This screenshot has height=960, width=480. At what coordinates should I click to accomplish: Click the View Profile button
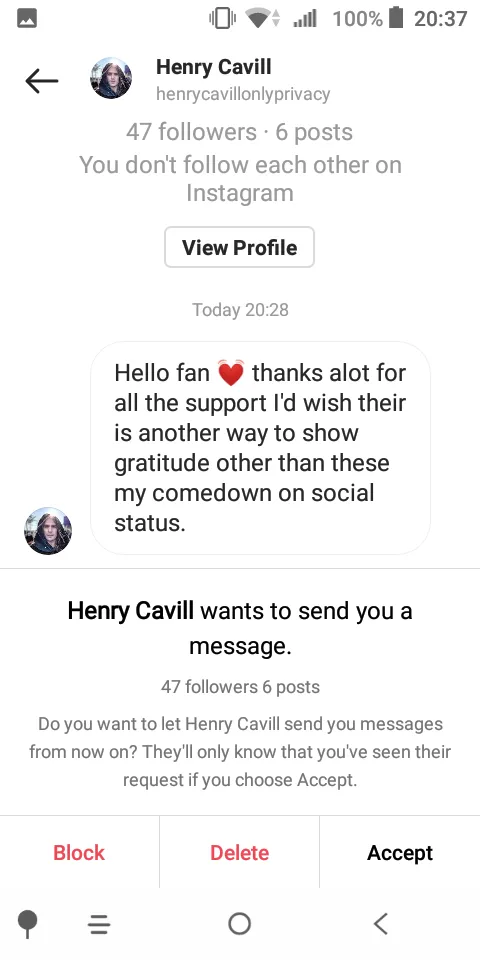tap(239, 247)
